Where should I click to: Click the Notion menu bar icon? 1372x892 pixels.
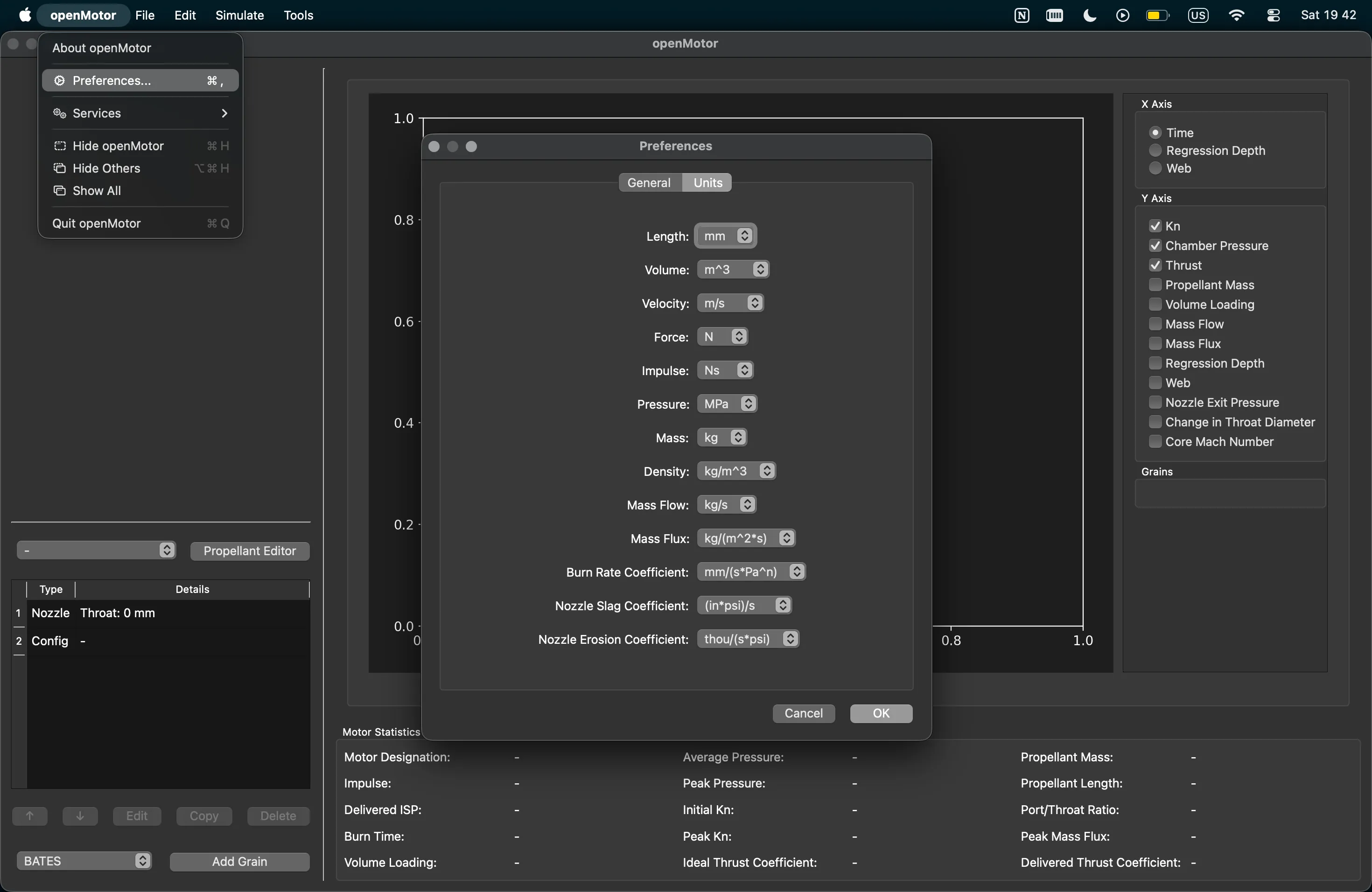point(1022,15)
